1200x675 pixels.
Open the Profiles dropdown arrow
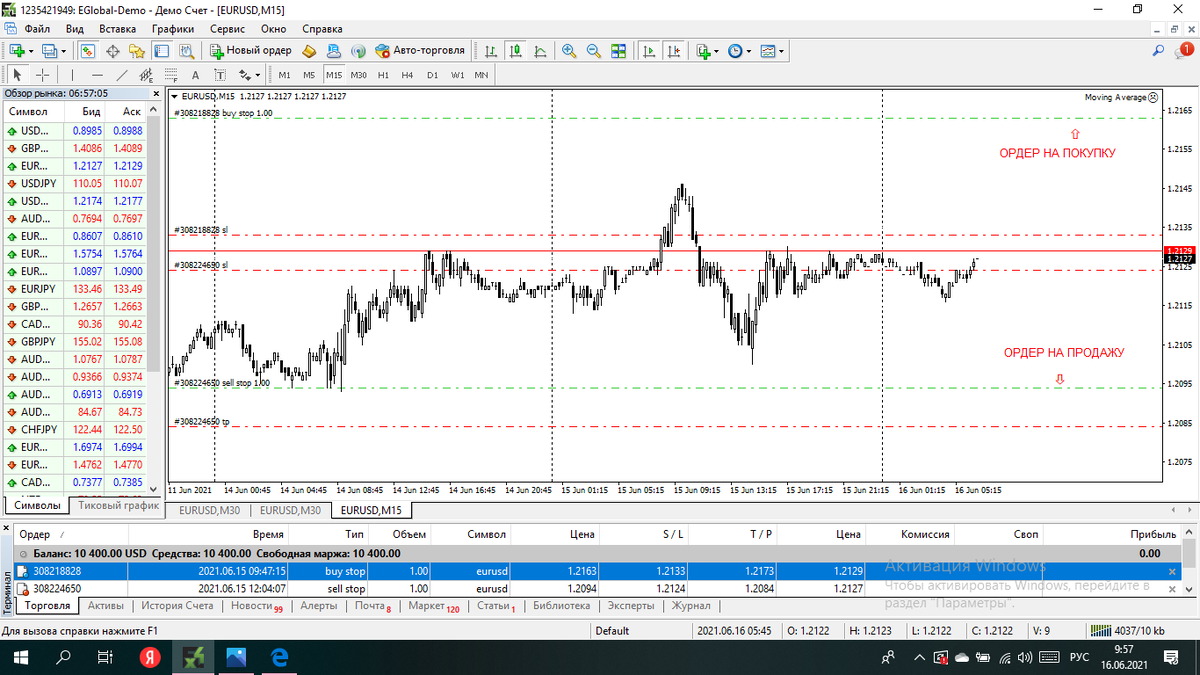(64, 50)
